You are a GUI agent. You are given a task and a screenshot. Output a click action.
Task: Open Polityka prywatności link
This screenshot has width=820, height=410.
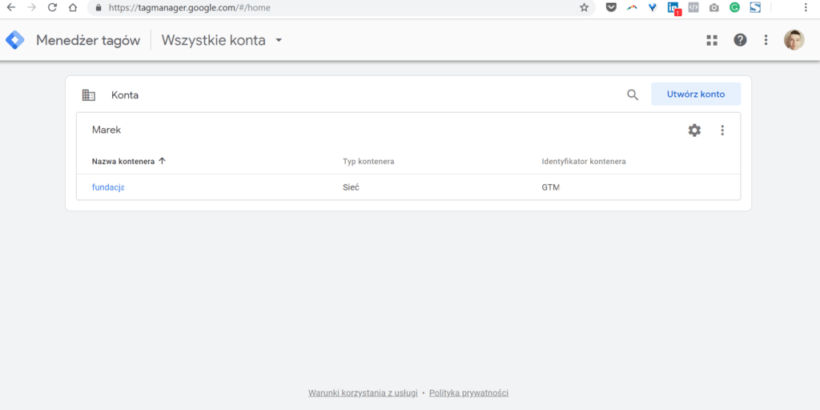point(469,393)
